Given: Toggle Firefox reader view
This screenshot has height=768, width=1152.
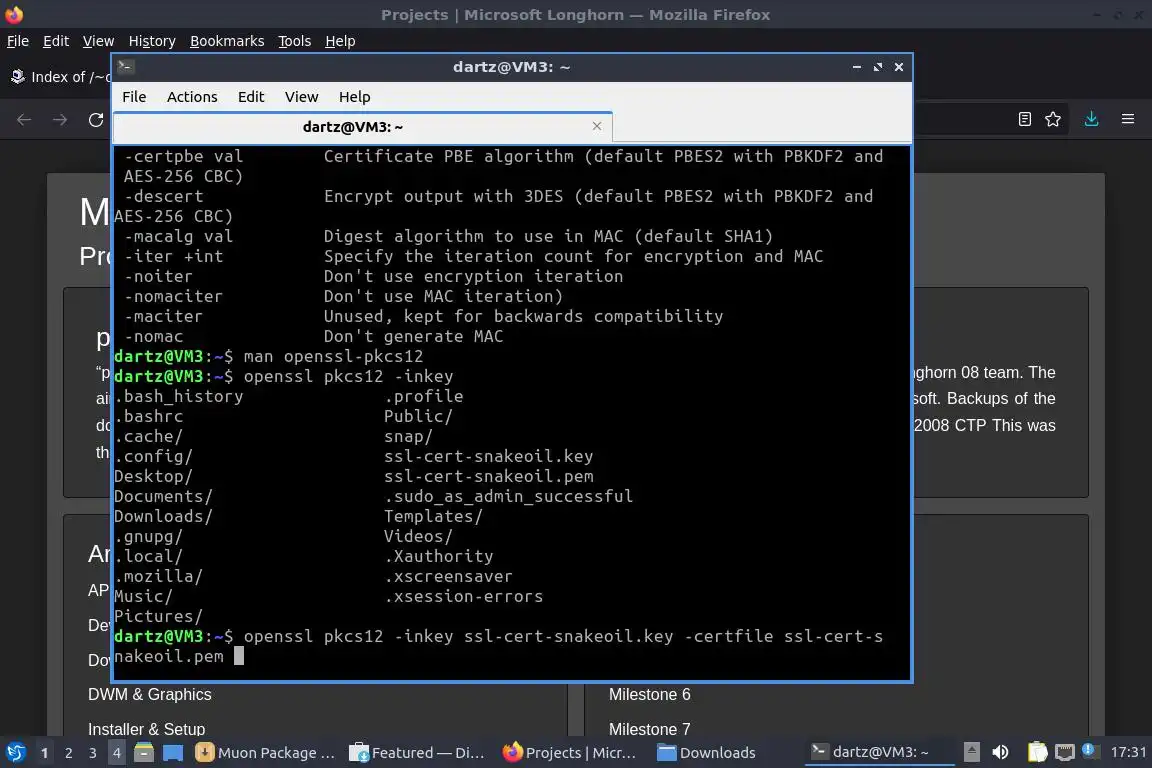Looking at the screenshot, I should pyautogui.click(x=1025, y=119).
